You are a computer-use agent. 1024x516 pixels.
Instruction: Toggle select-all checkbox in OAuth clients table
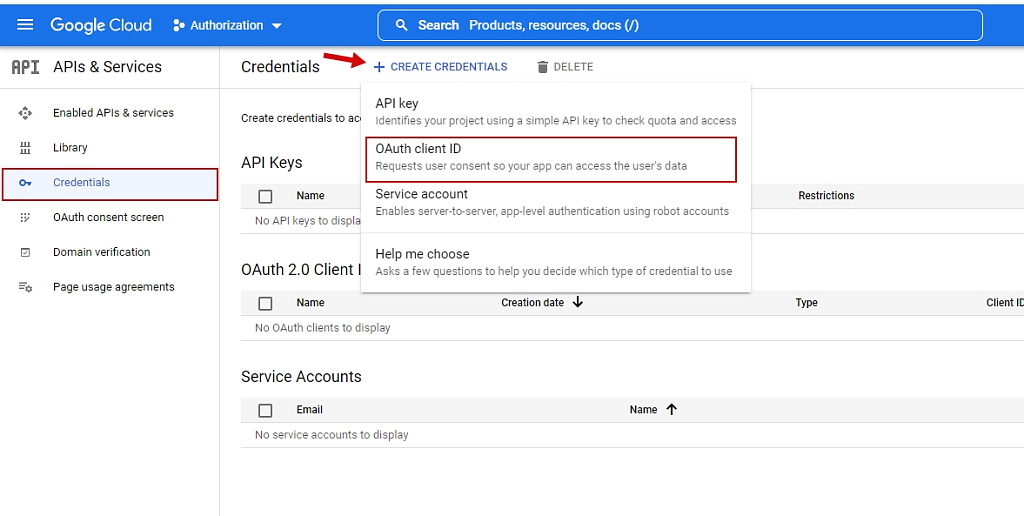pos(265,303)
